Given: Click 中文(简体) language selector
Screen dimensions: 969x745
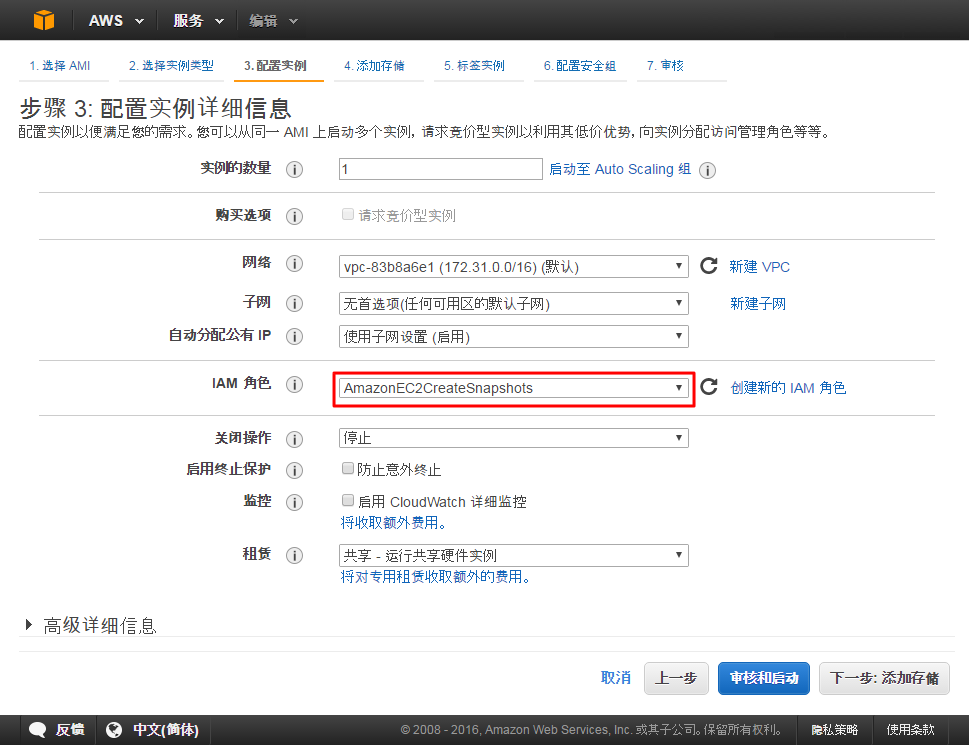Looking at the screenshot, I should [166, 730].
